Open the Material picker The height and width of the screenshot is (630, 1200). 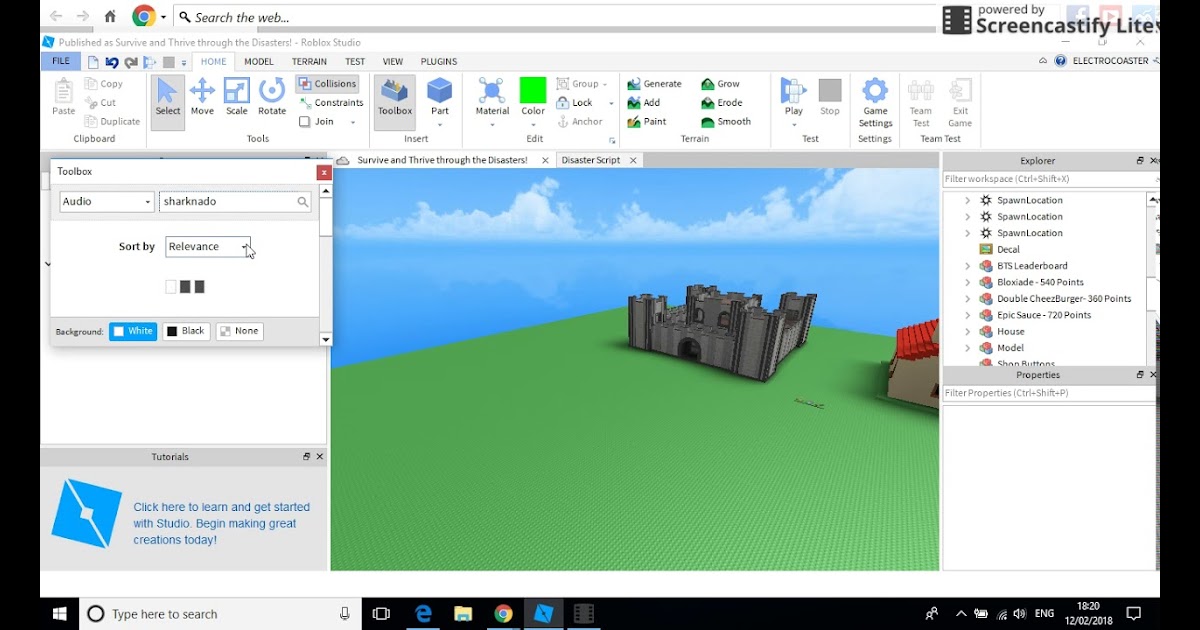point(492,102)
